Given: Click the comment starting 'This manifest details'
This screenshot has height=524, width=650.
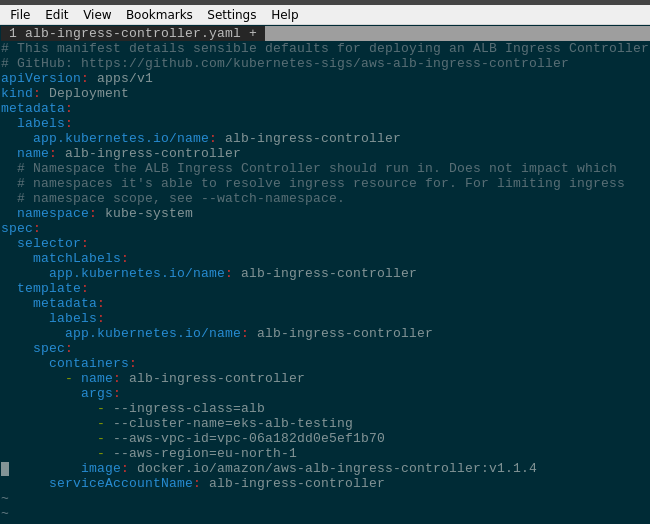Looking at the screenshot, I should 324,48.
